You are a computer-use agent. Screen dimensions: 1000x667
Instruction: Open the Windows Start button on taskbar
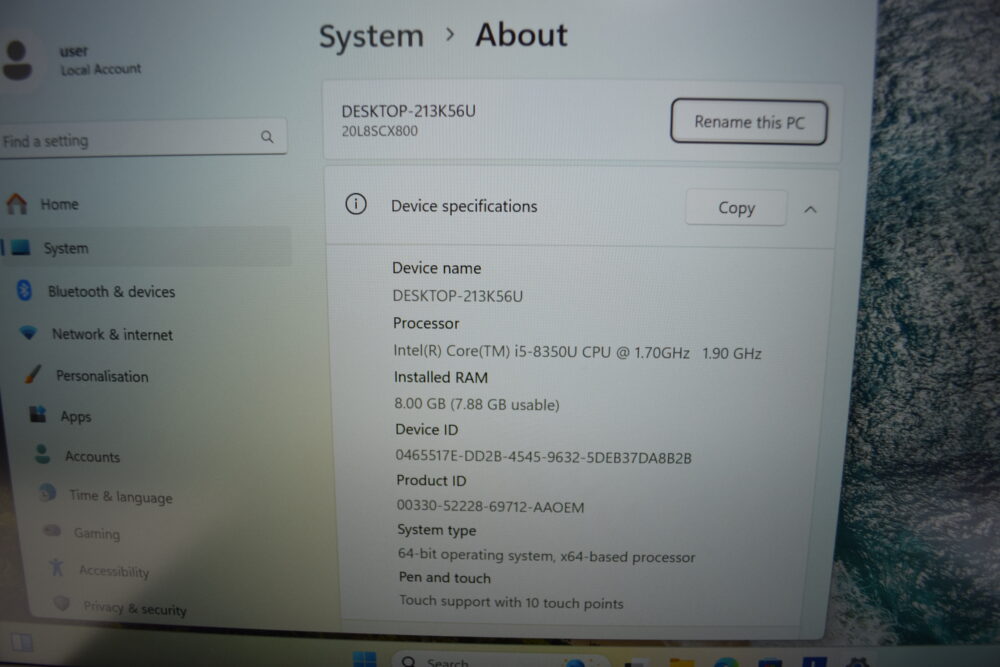click(365, 659)
